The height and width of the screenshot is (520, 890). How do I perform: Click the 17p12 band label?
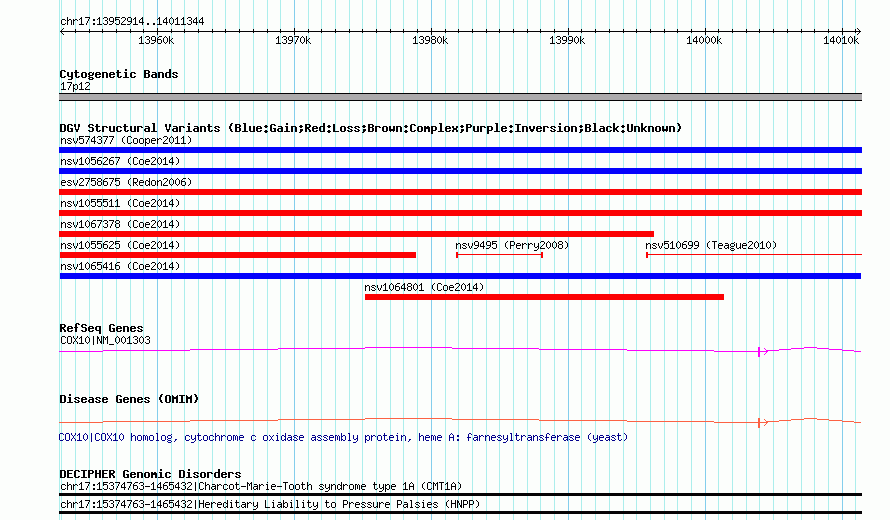(75, 87)
